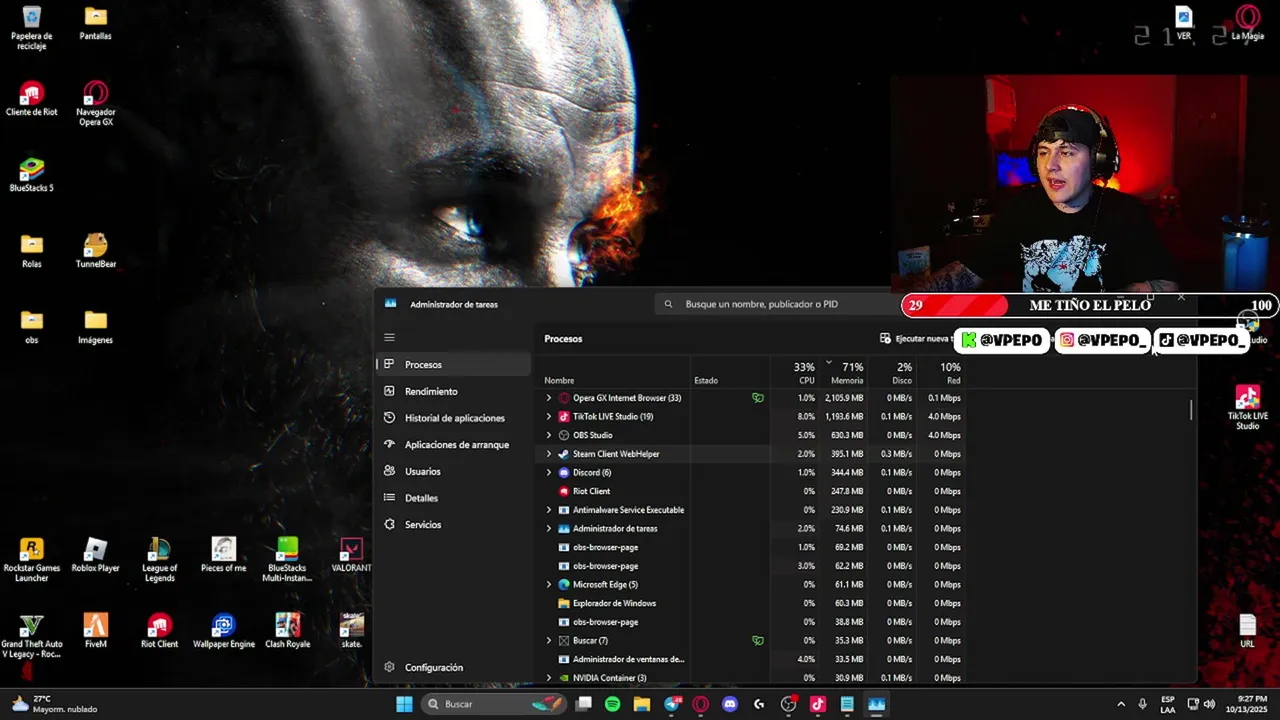Launch Navegador Opera GX from desktop

point(95,103)
